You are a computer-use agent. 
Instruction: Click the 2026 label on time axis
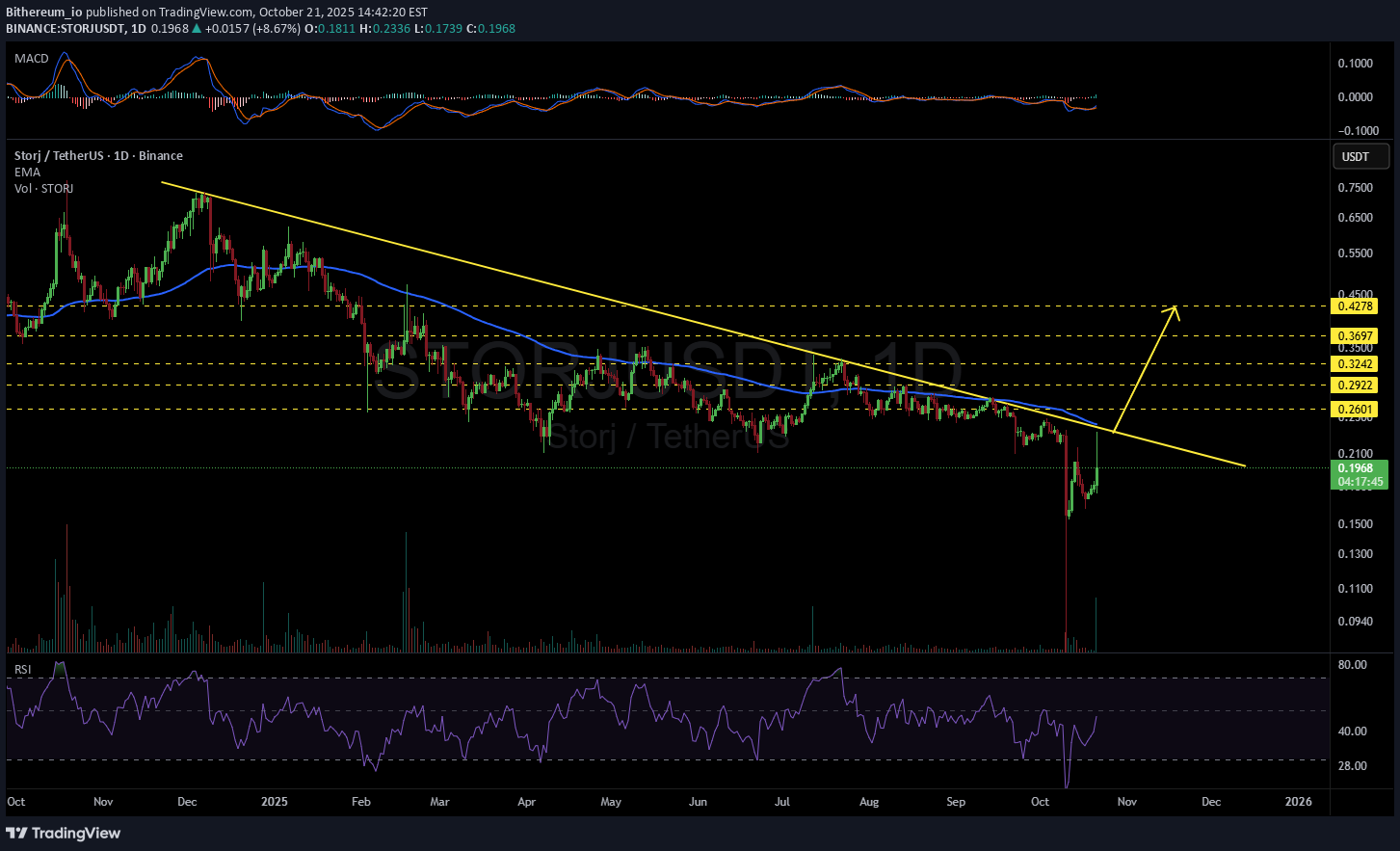pyautogui.click(x=1299, y=802)
